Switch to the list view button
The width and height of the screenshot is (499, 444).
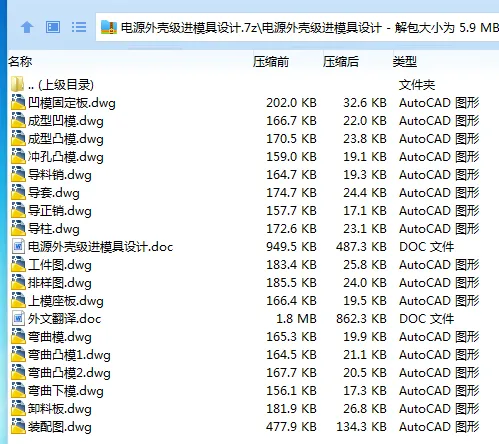[79, 27]
